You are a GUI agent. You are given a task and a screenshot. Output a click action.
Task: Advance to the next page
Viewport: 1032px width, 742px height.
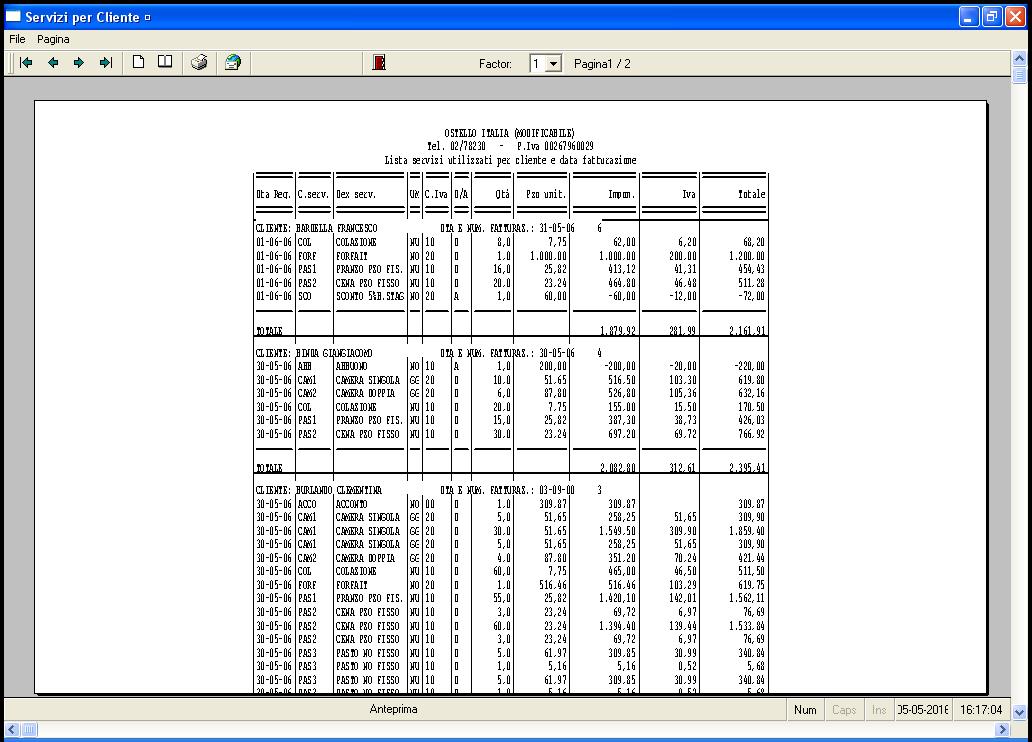(x=79, y=63)
